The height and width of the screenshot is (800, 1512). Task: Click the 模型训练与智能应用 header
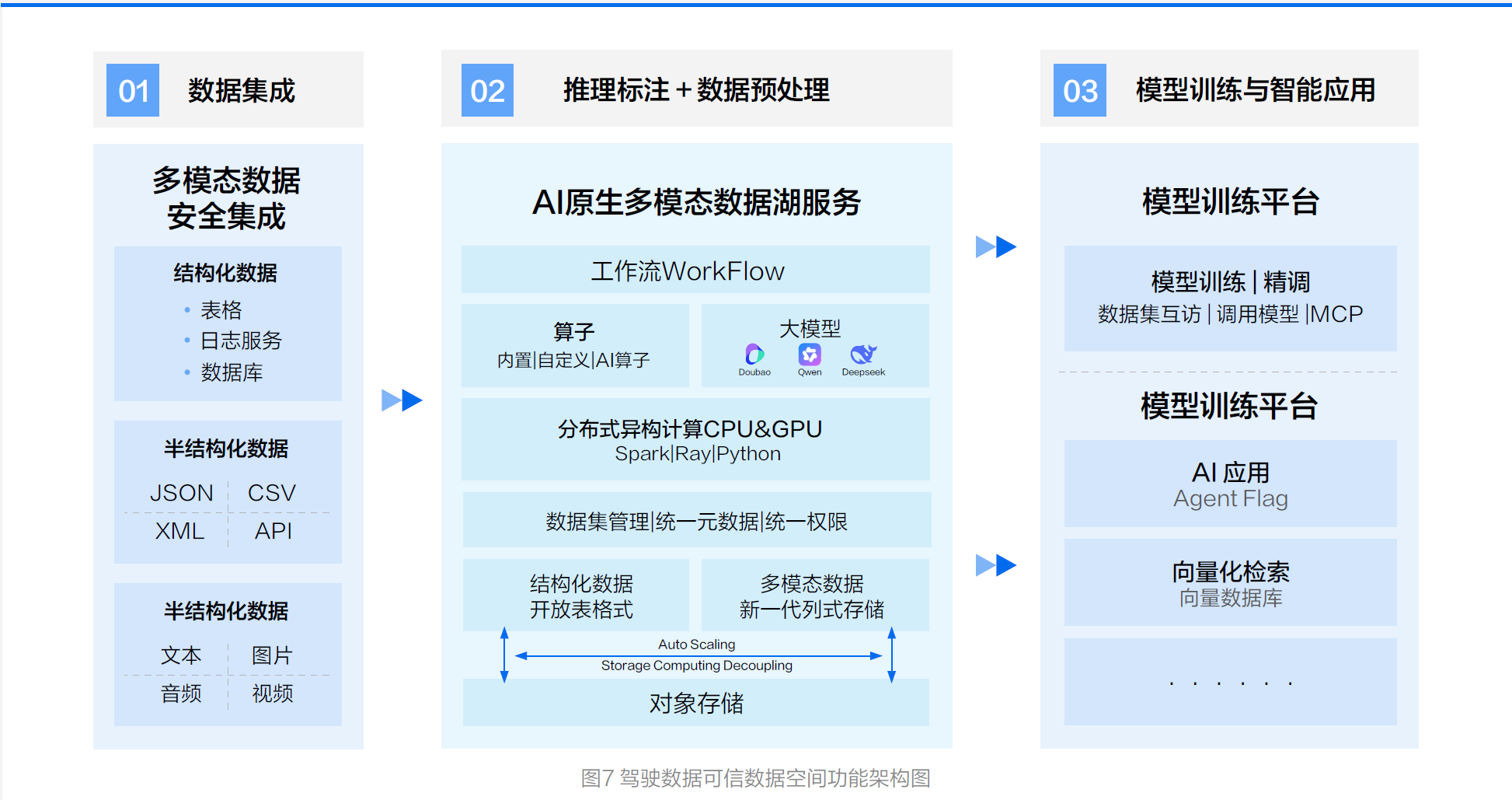pos(1255,90)
